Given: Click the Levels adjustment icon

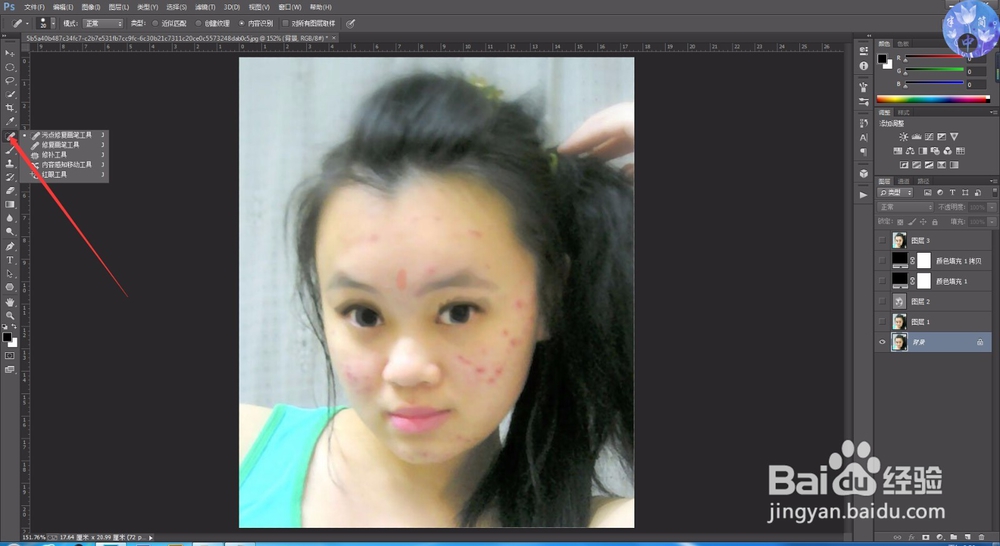Looking at the screenshot, I should coord(916,136).
